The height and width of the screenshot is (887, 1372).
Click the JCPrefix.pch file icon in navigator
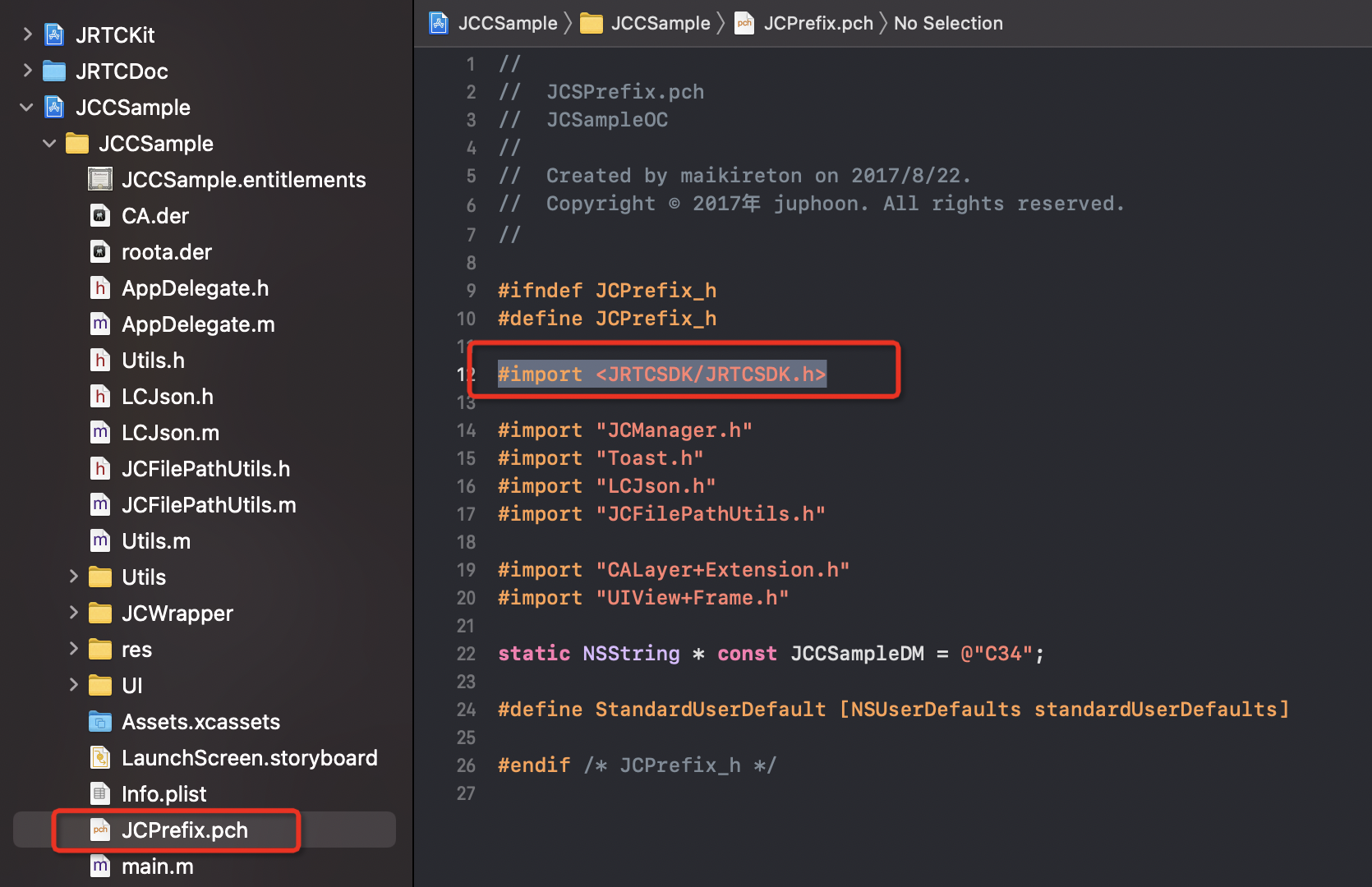pyautogui.click(x=100, y=830)
